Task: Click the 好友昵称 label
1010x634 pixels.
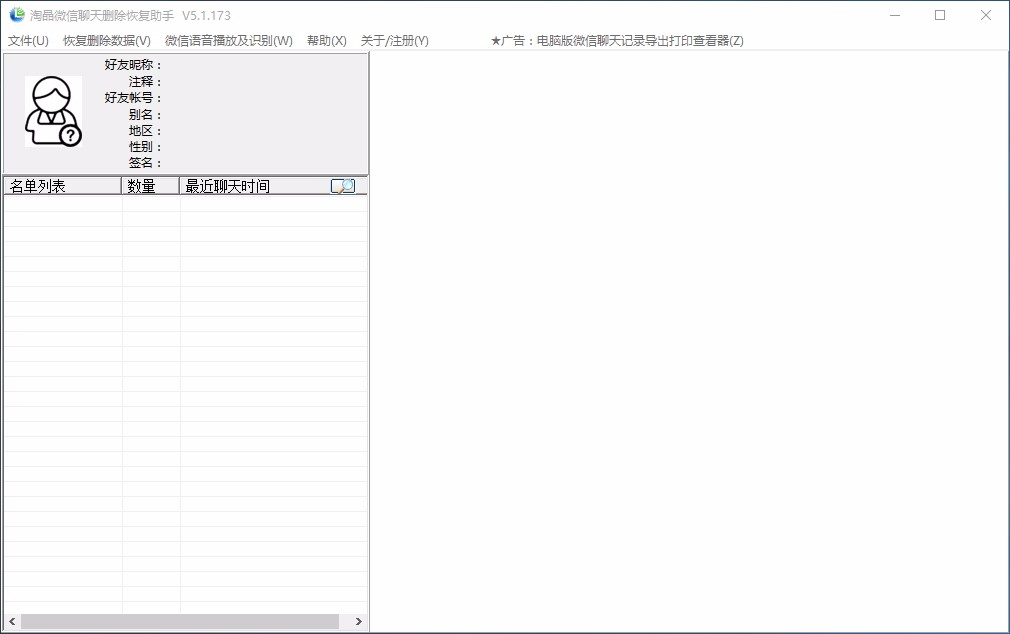Action: [133, 65]
